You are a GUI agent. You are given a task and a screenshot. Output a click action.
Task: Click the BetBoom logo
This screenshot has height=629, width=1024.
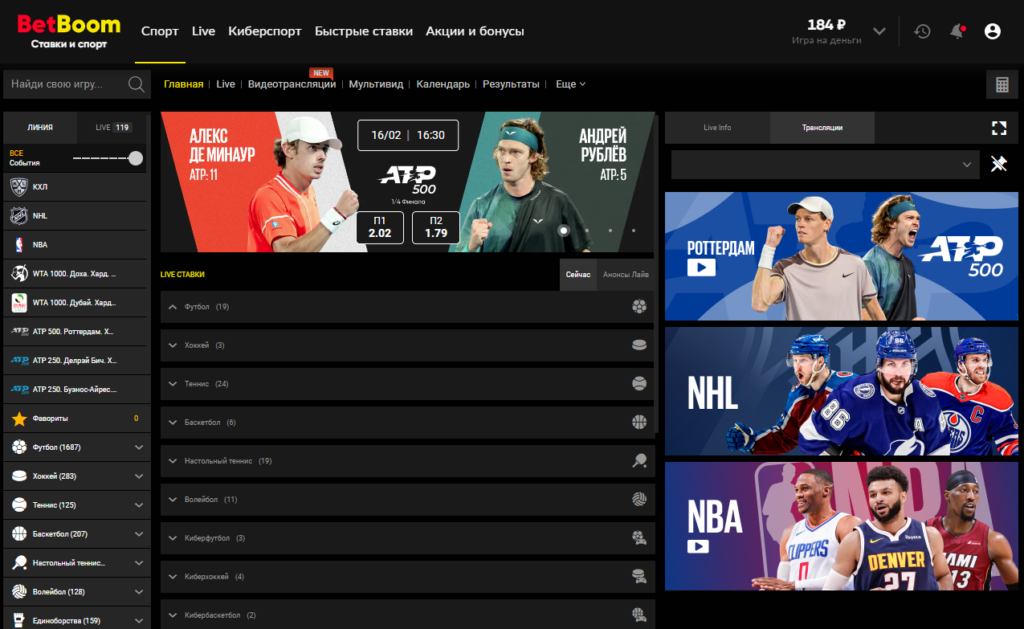point(69,31)
